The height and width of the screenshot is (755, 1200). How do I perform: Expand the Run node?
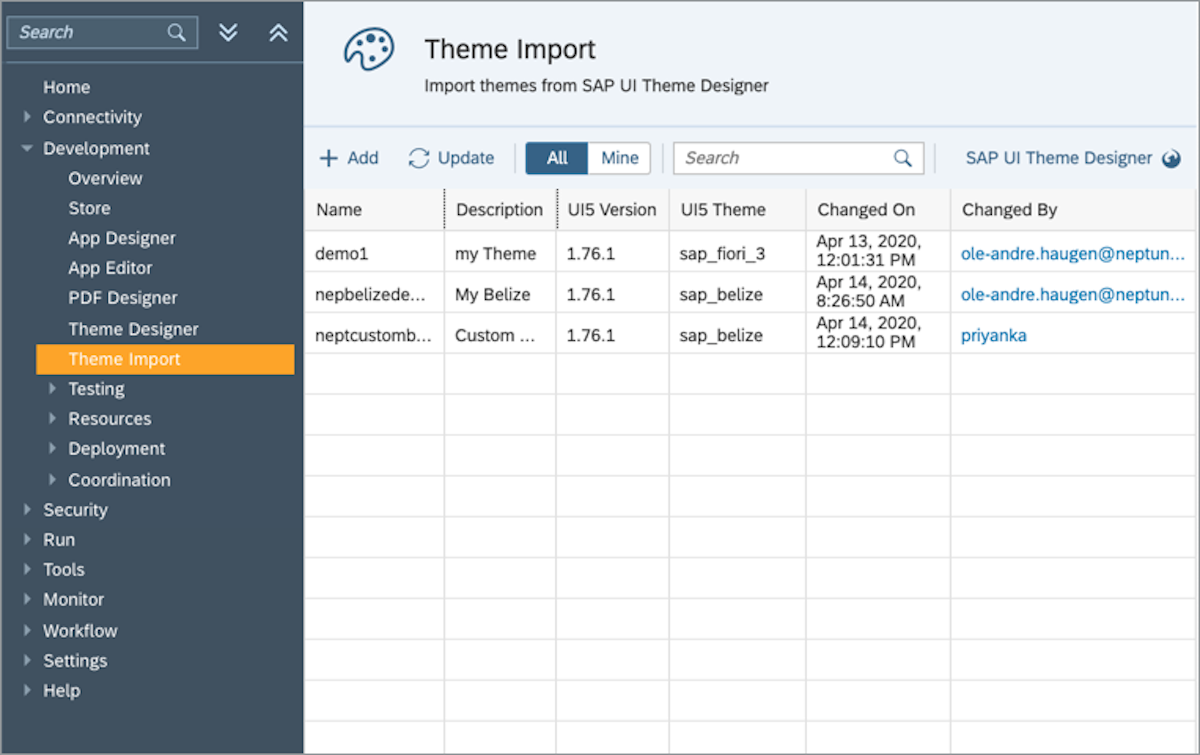click(27, 540)
